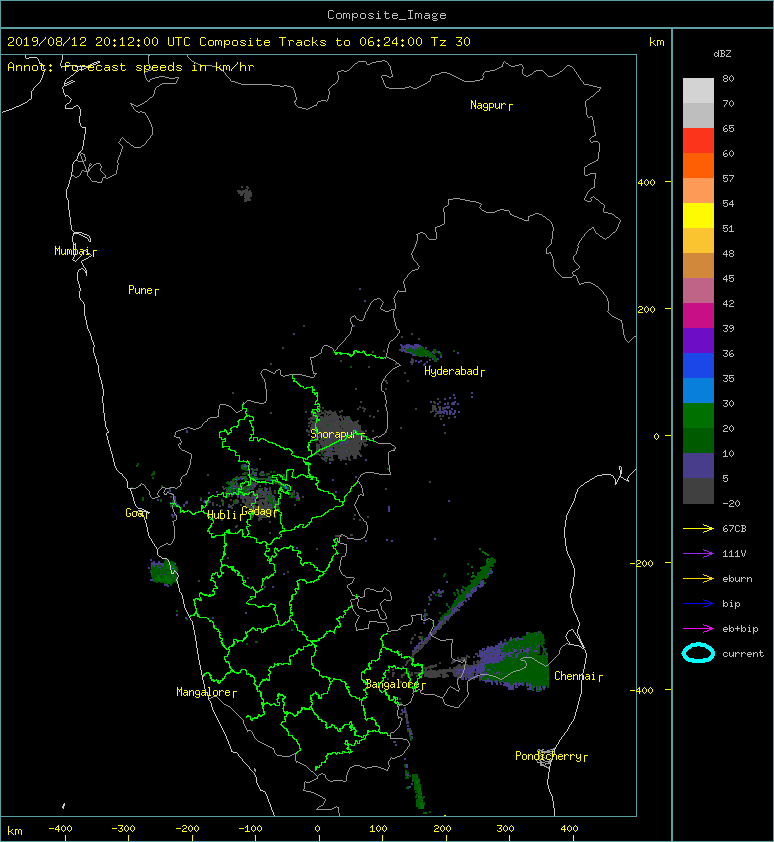
Task: Click the 400 km mark on the right axis
Action: 646,183
